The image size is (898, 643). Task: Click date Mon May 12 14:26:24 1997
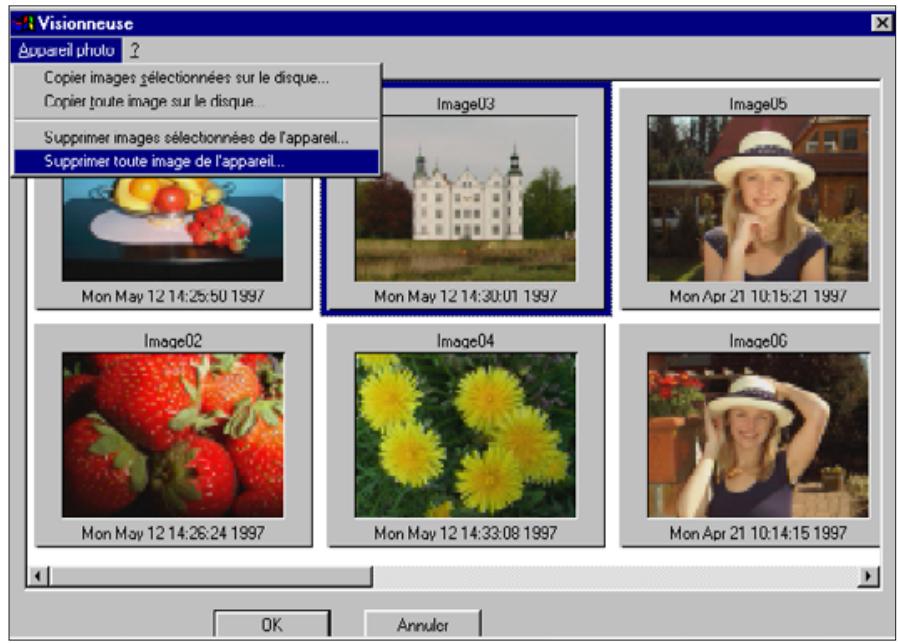click(173, 533)
